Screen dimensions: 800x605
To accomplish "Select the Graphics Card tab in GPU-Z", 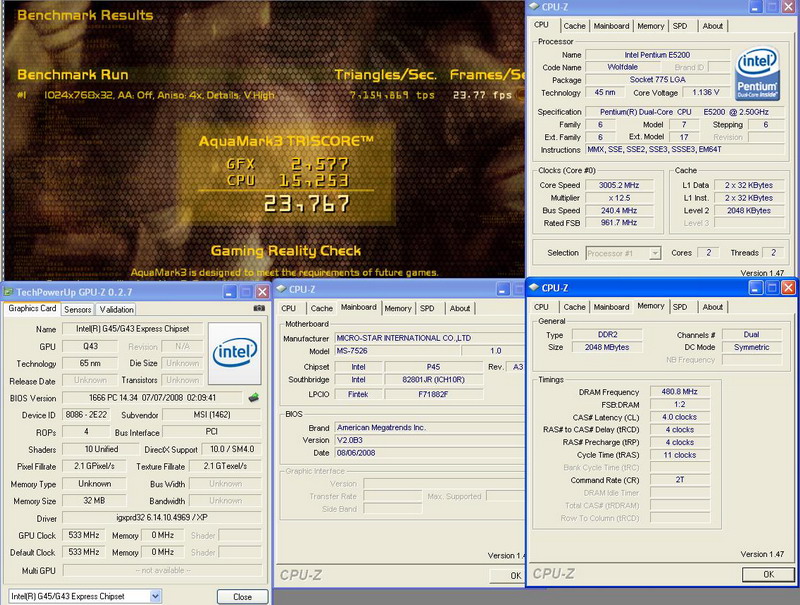I will [x=32, y=308].
